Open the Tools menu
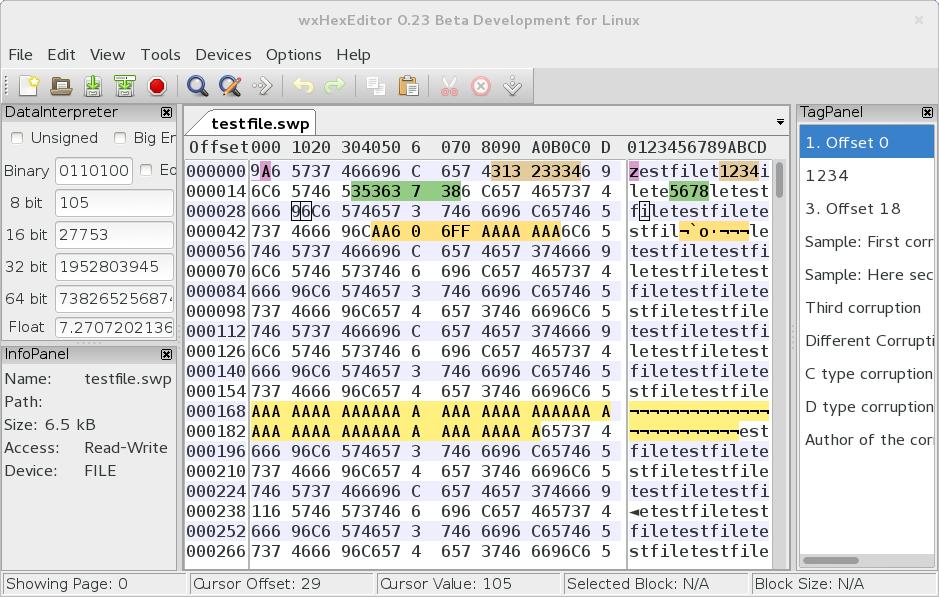 click(x=160, y=54)
